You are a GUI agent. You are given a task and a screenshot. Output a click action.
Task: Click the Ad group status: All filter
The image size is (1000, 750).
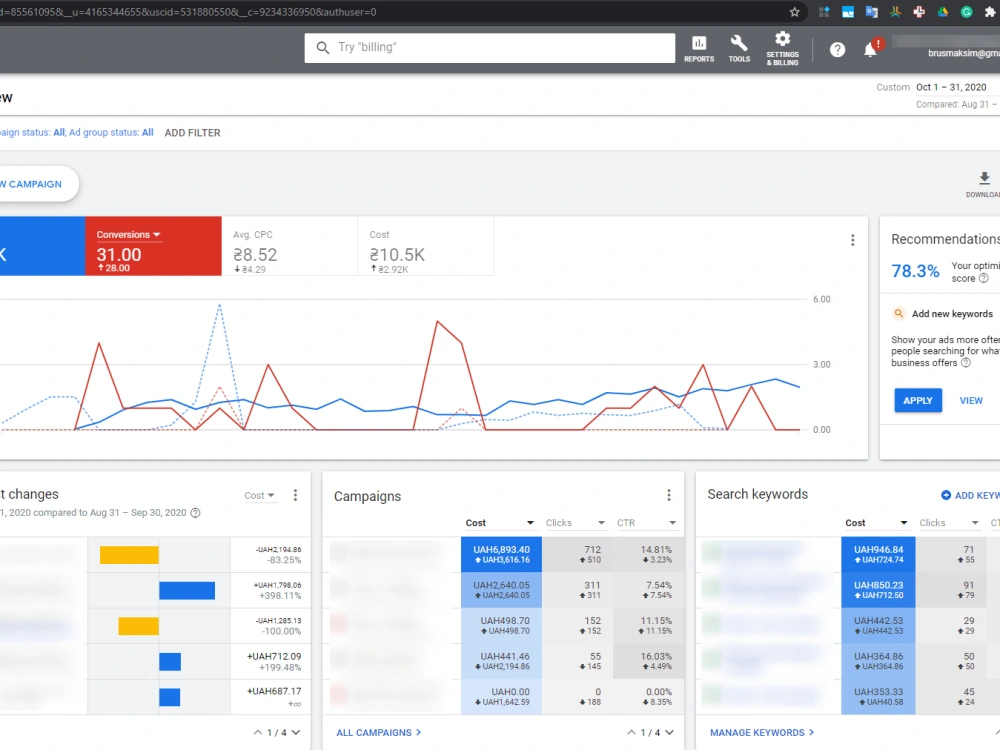coord(111,133)
